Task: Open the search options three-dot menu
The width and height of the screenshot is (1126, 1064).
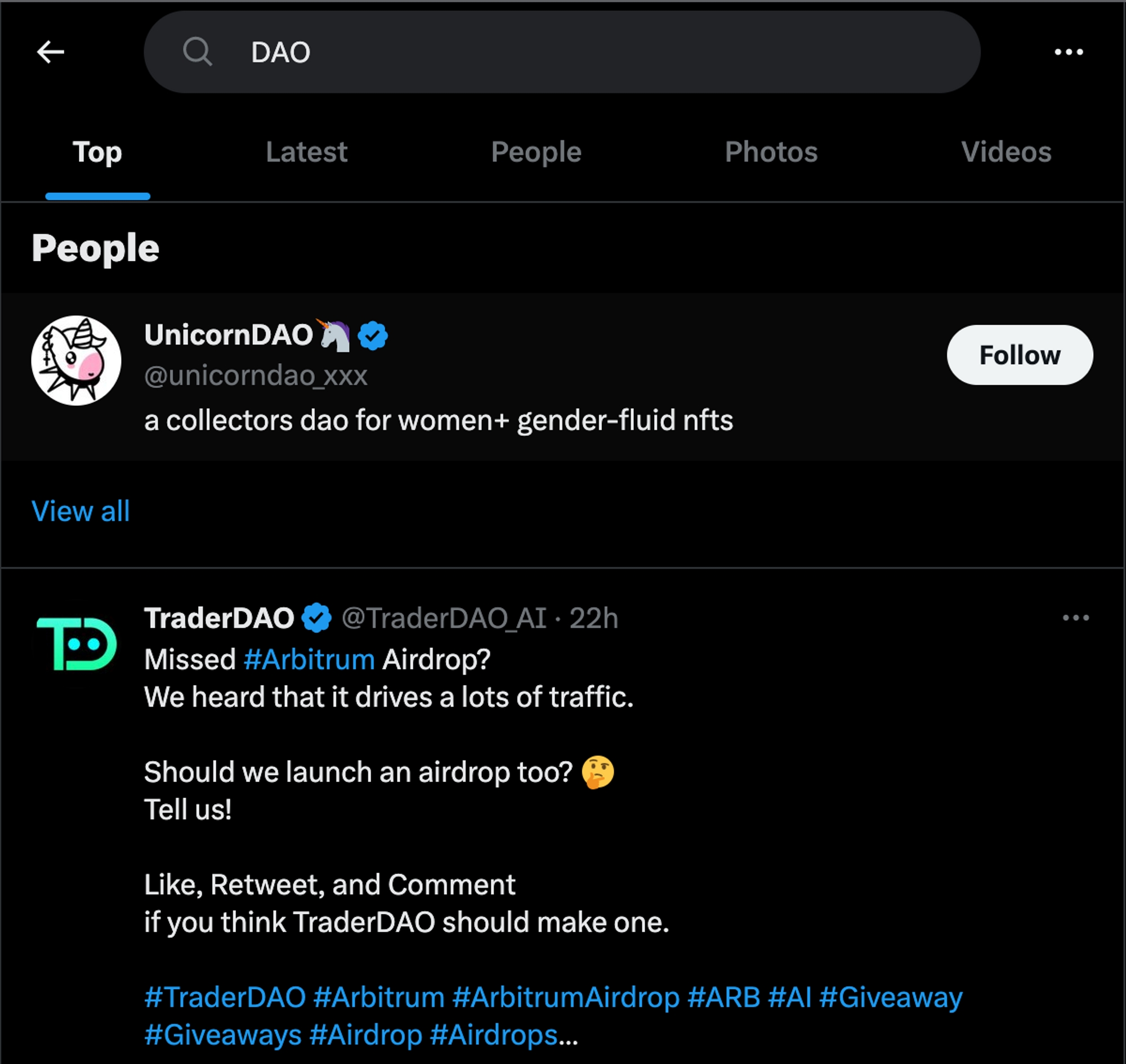Action: coord(1069,52)
